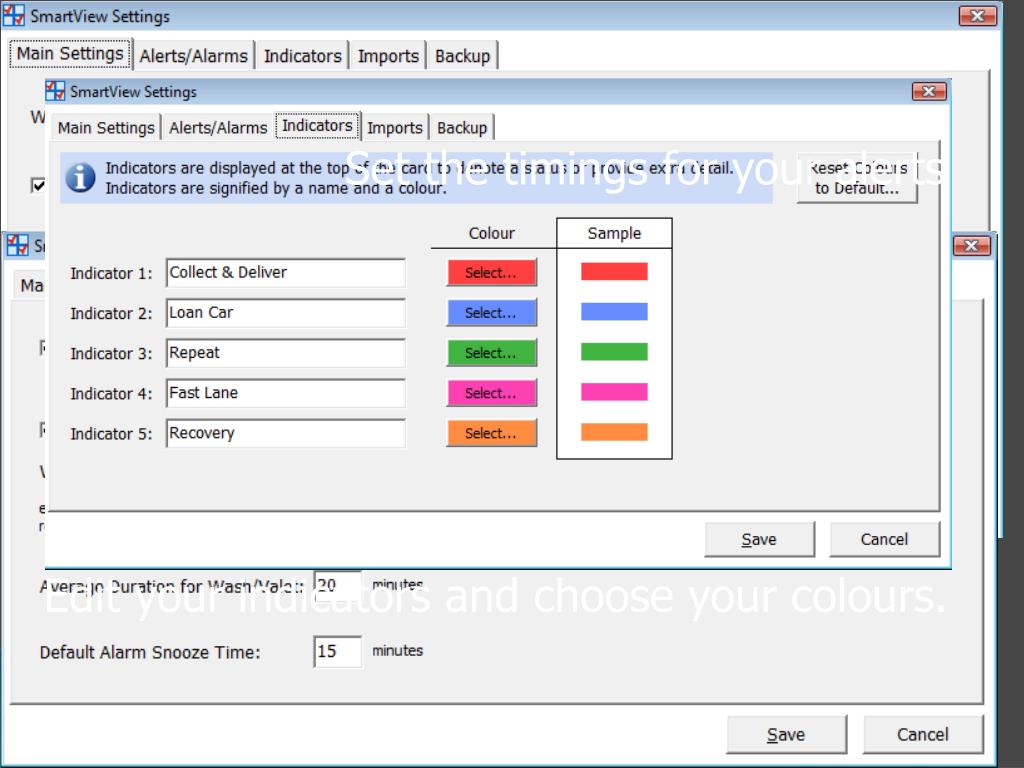Open Main Settings tab in front Indicators window
This screenshot has height=768, width=1024.
(106, 127)
